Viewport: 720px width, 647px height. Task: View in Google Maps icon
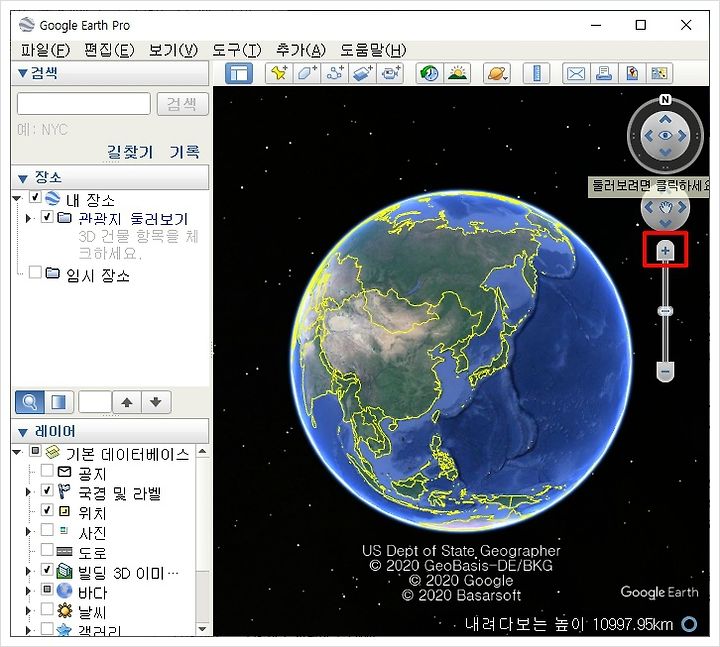pos(659,73)
